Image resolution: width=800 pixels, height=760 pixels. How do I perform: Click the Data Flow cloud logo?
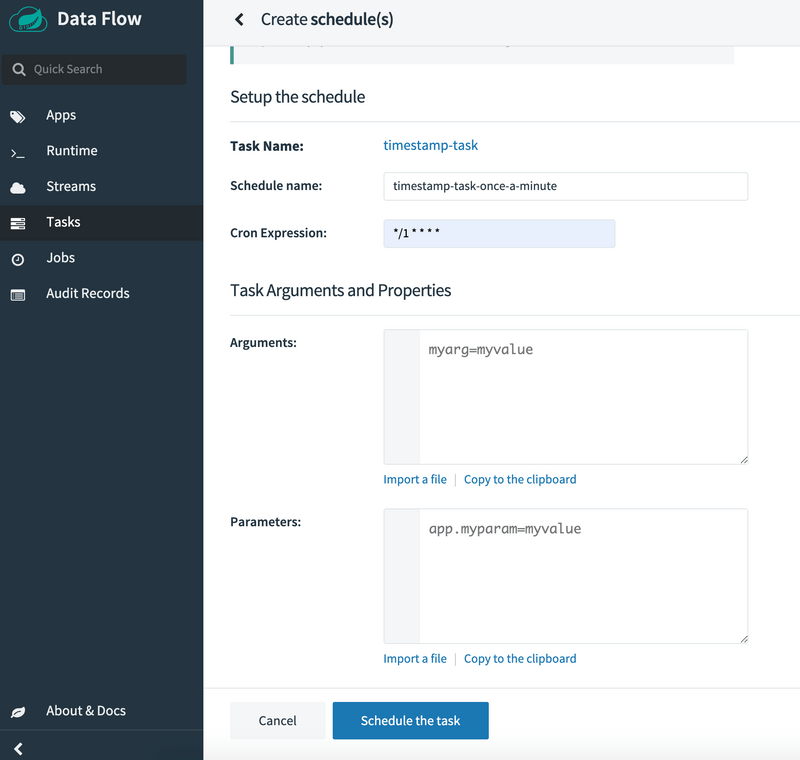(28, 19)
